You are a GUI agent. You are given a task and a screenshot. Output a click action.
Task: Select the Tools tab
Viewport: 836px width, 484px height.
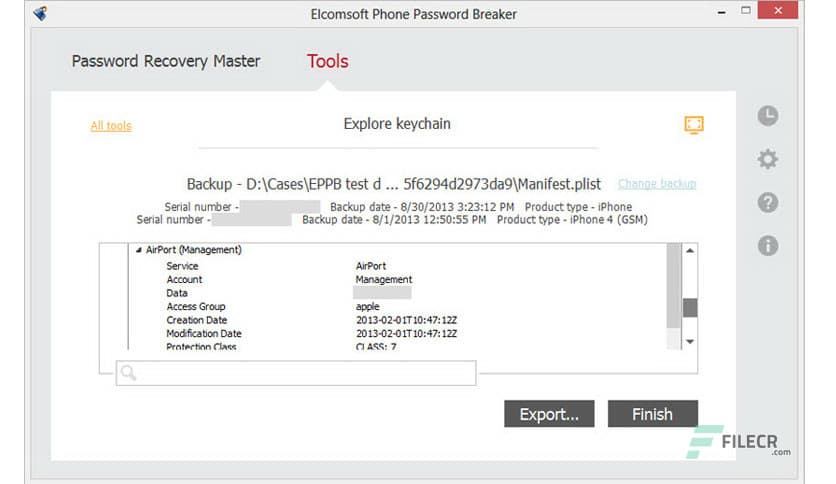pos(327,61)
